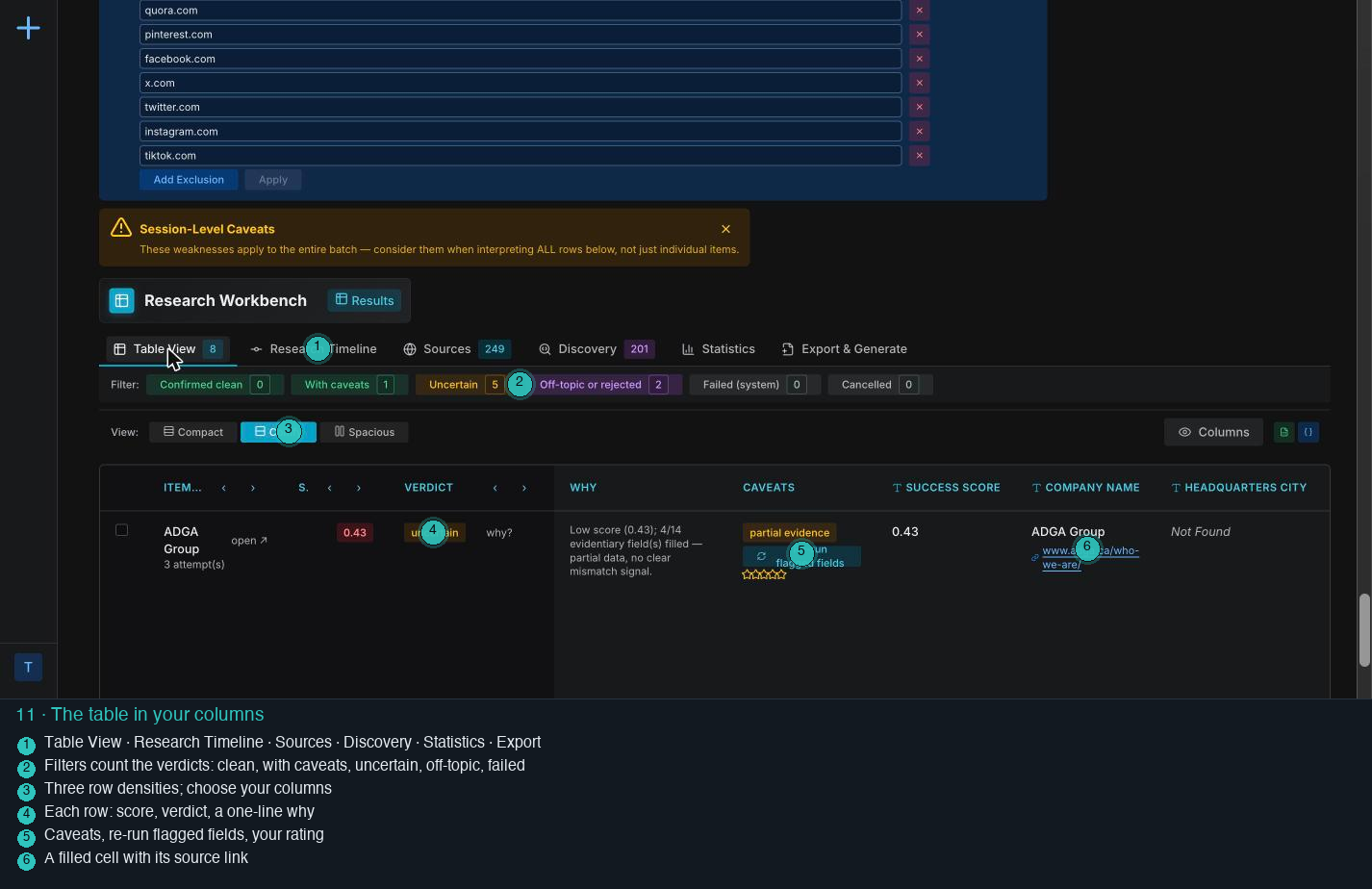Shrink ITEM column with left chevron
This screenshot has width=1372, height=889.
point(224,488)
